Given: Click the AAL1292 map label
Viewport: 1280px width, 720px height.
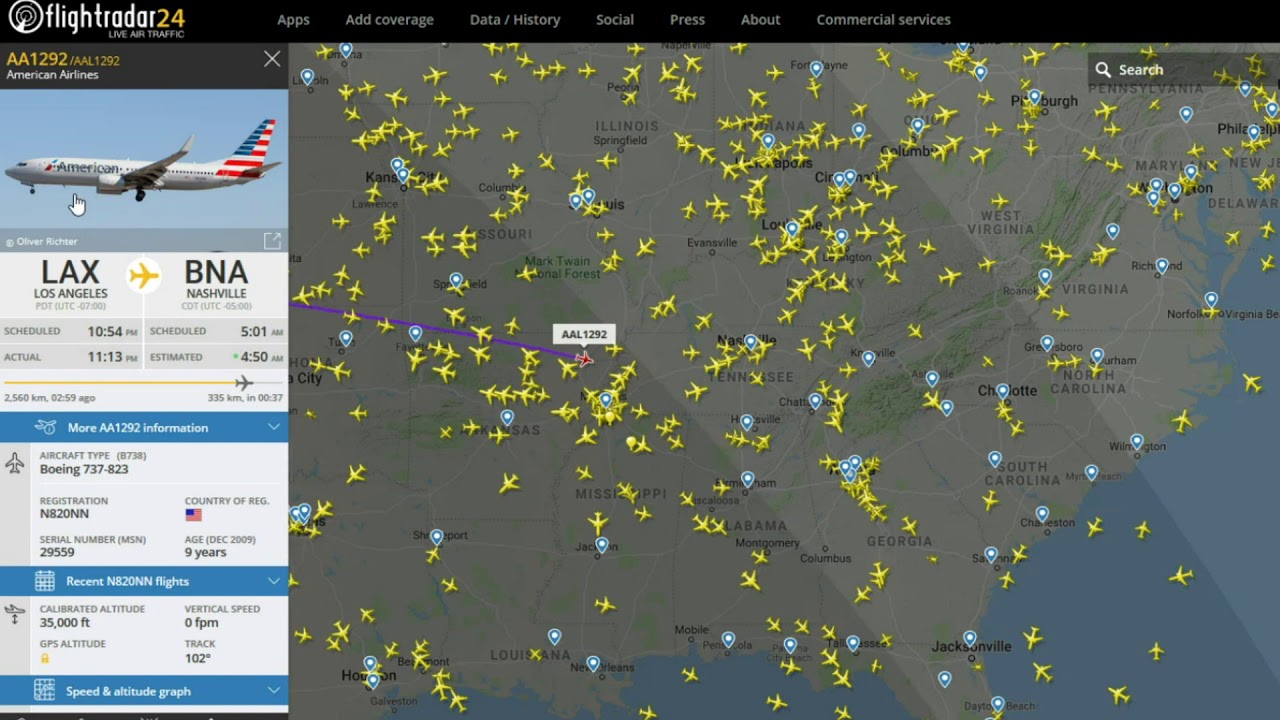Looking at the screenshot, I should (x=584, y=335).
